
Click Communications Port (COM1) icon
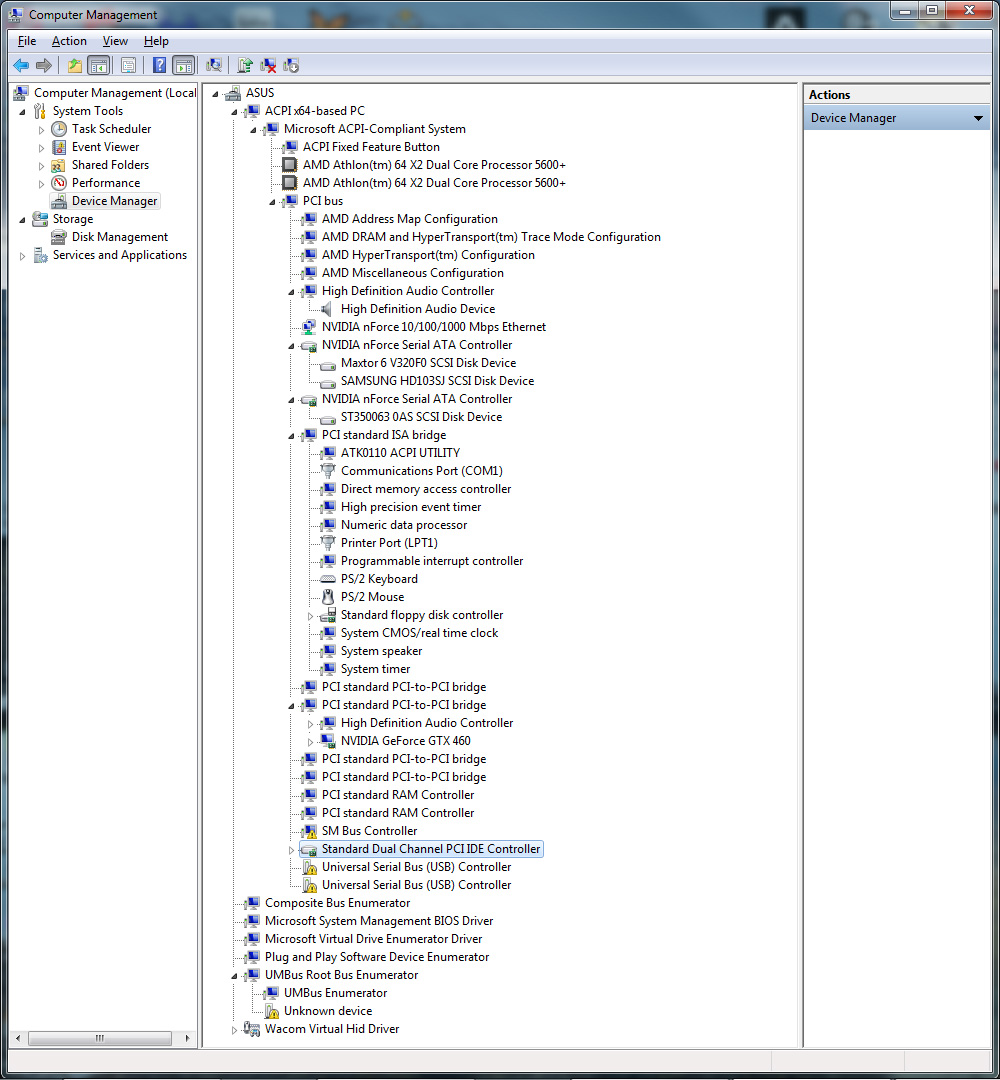click(328, 470)
